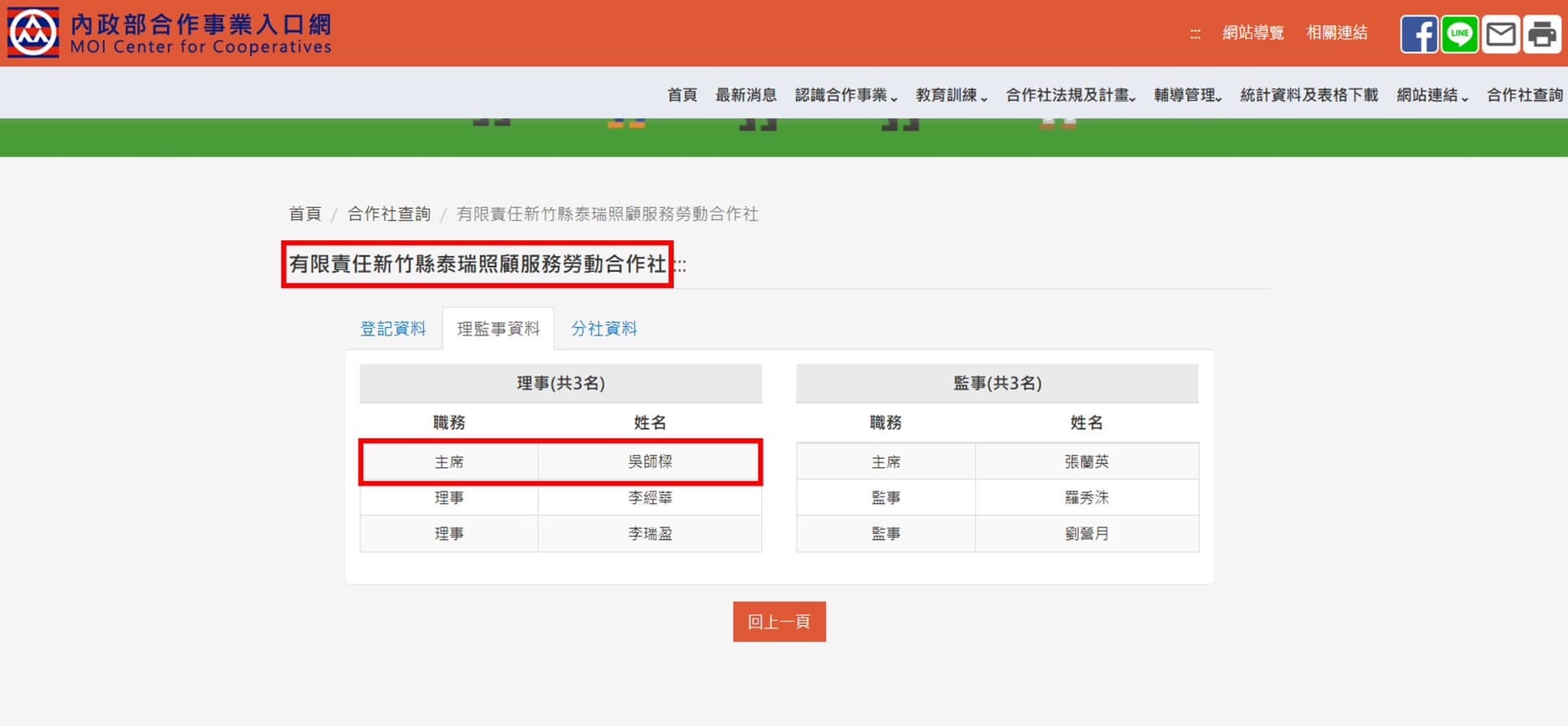
Task: Click 理事 cell beside 李經華
Action: click(449, 497)
